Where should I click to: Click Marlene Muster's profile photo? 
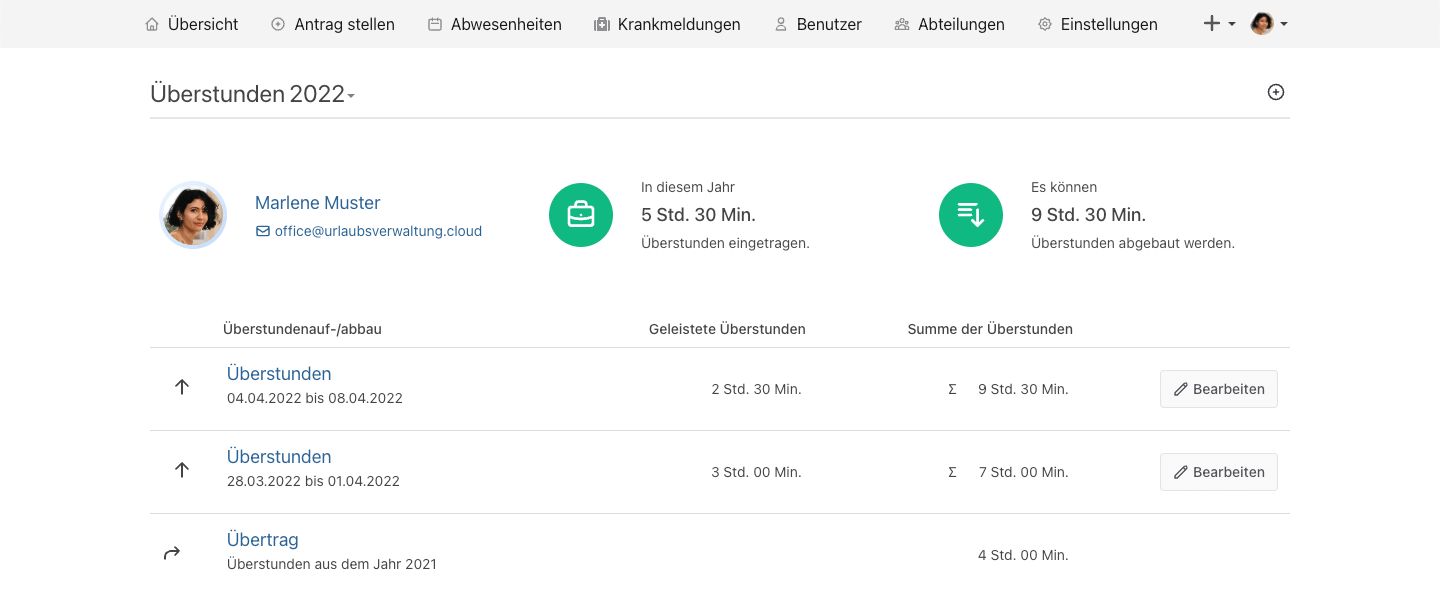[x=193, y=214]
